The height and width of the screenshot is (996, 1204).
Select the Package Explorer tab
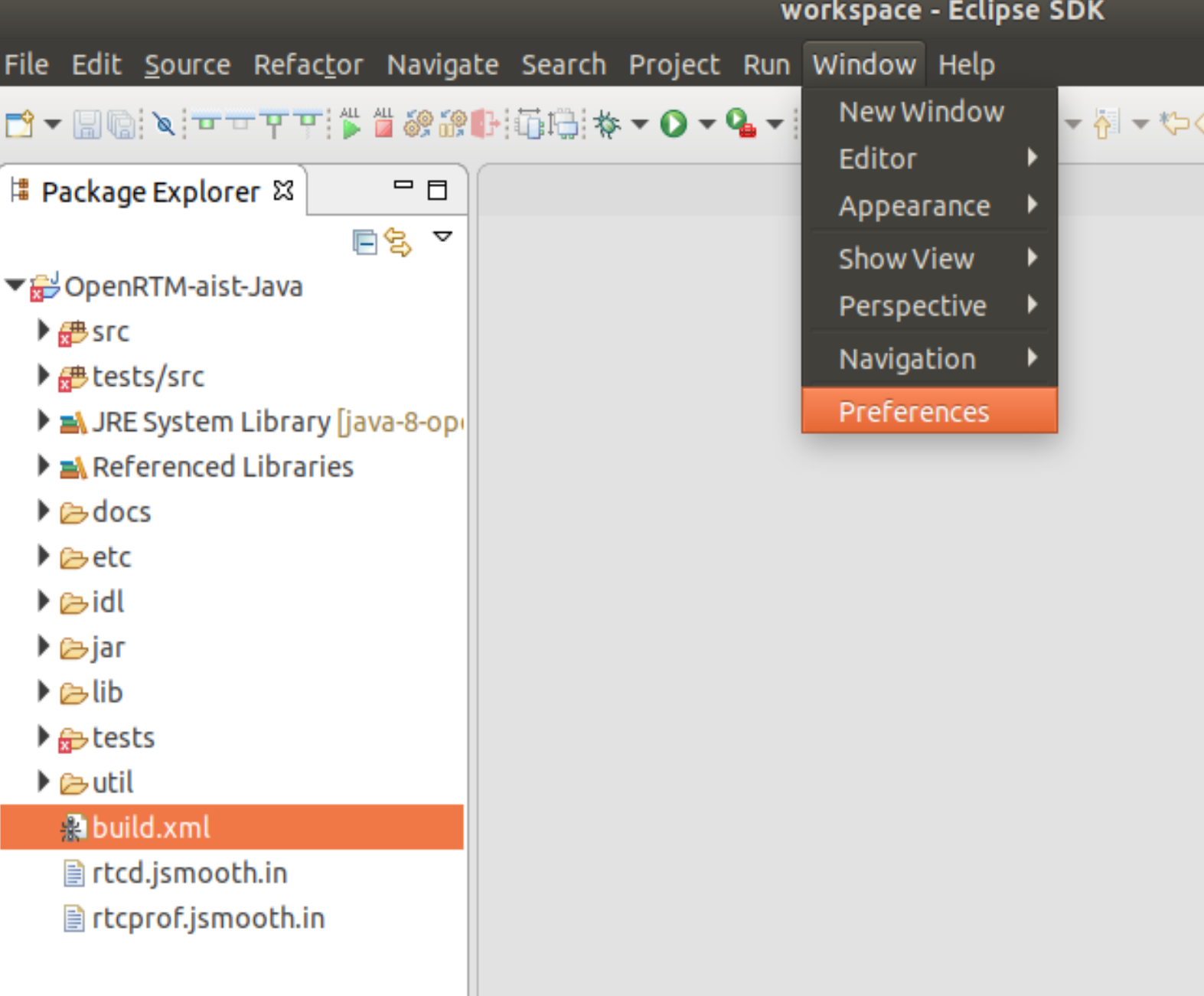(x=151, y=192)
